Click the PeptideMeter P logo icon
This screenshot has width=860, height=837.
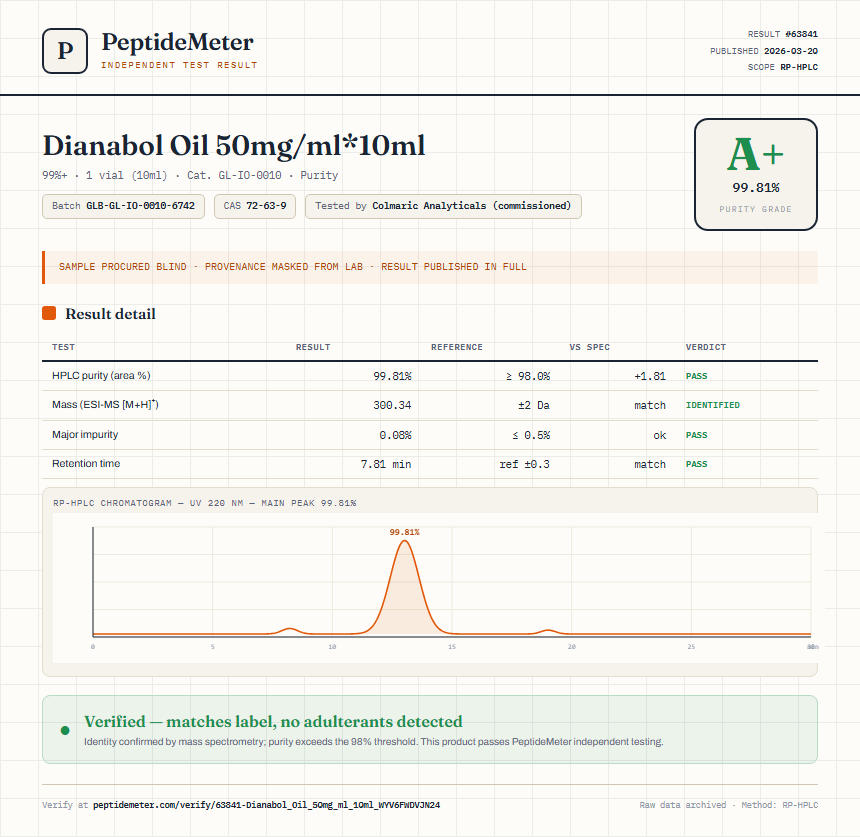[x=65, y=51]
